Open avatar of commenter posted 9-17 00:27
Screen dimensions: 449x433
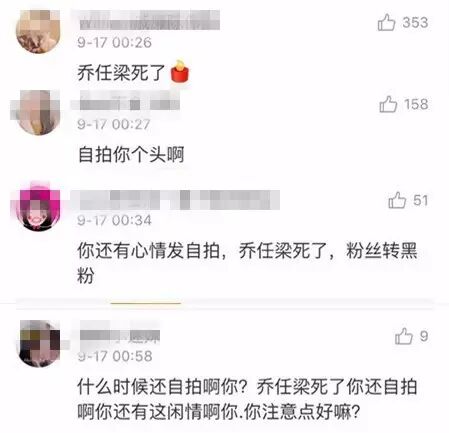pyautogui.click(x=36, y=112)
